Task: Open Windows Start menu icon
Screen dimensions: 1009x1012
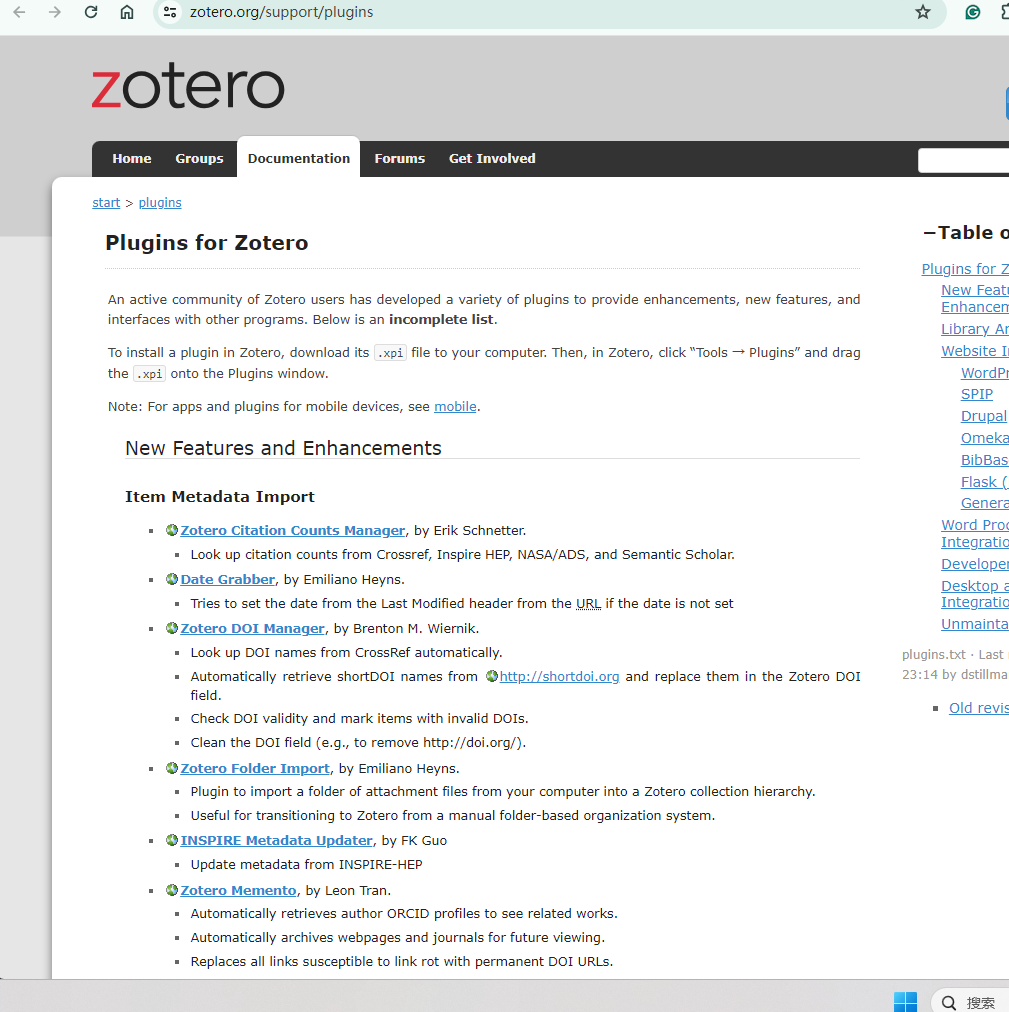Action: click(905, 1002)
